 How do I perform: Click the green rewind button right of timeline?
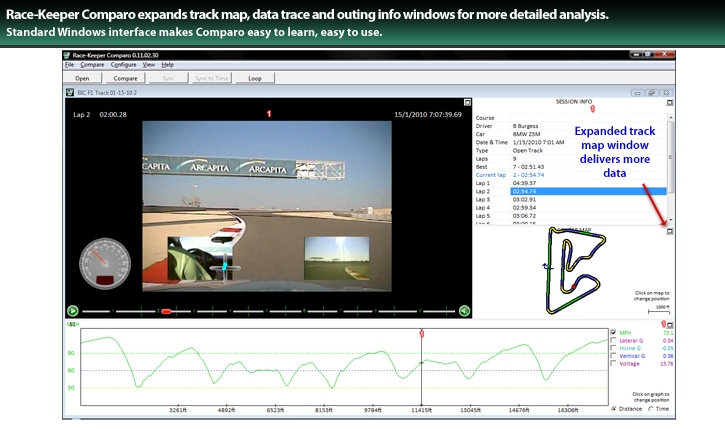click(x=464, y=311)
